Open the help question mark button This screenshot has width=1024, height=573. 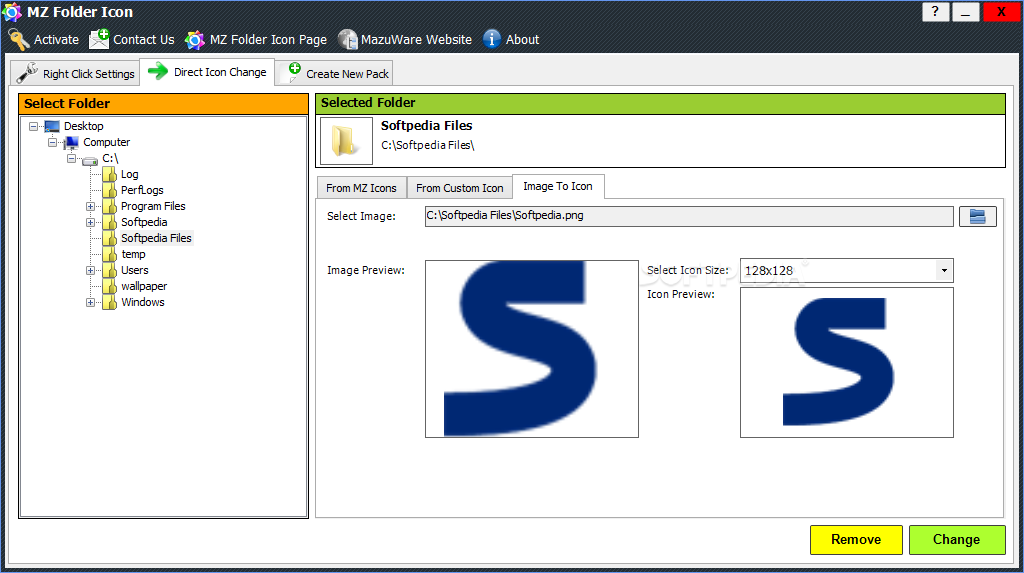[935, 12]
